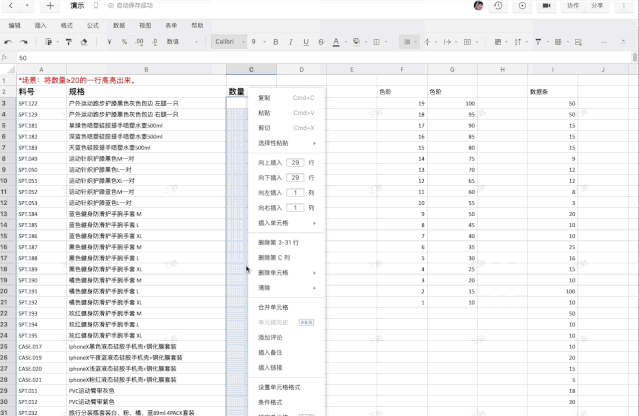Click the merge cells toolbar icon
This screenshot has height=416, width=639.
pyautogui.click(x=467, y=42)
